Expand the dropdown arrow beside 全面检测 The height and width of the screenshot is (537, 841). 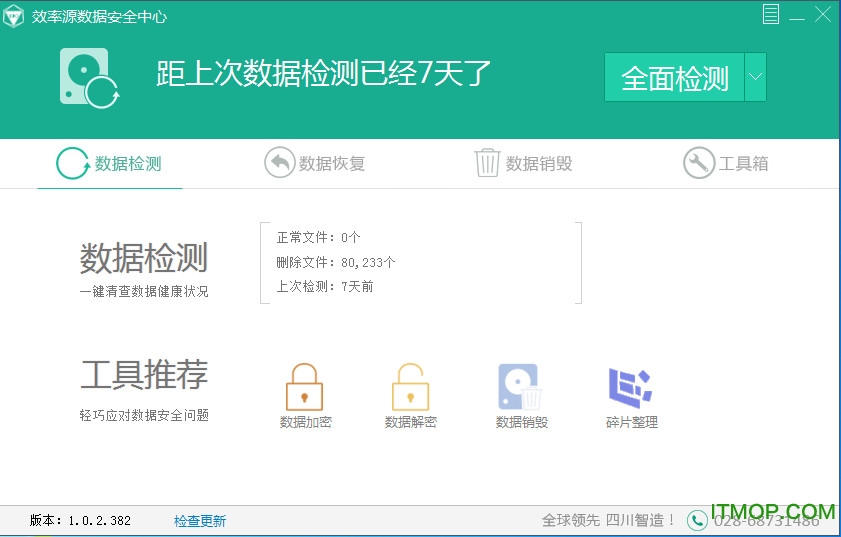(x=755, y=77)
